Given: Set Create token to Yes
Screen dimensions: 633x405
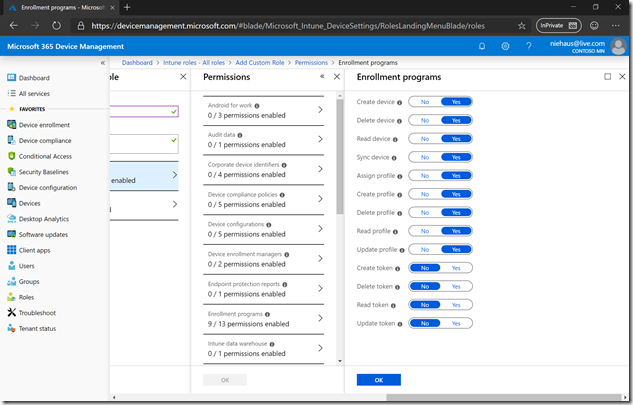Looking at the screenshot, I should (x=456, y=268).
